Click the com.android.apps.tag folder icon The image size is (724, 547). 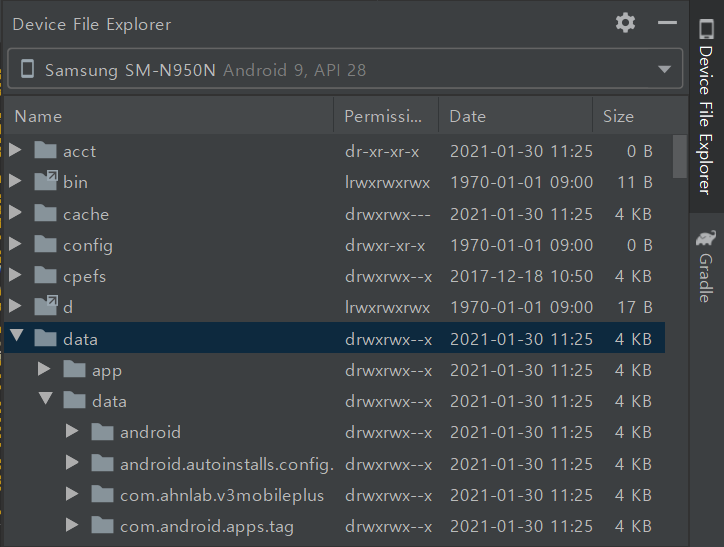[x=103, y=526]
